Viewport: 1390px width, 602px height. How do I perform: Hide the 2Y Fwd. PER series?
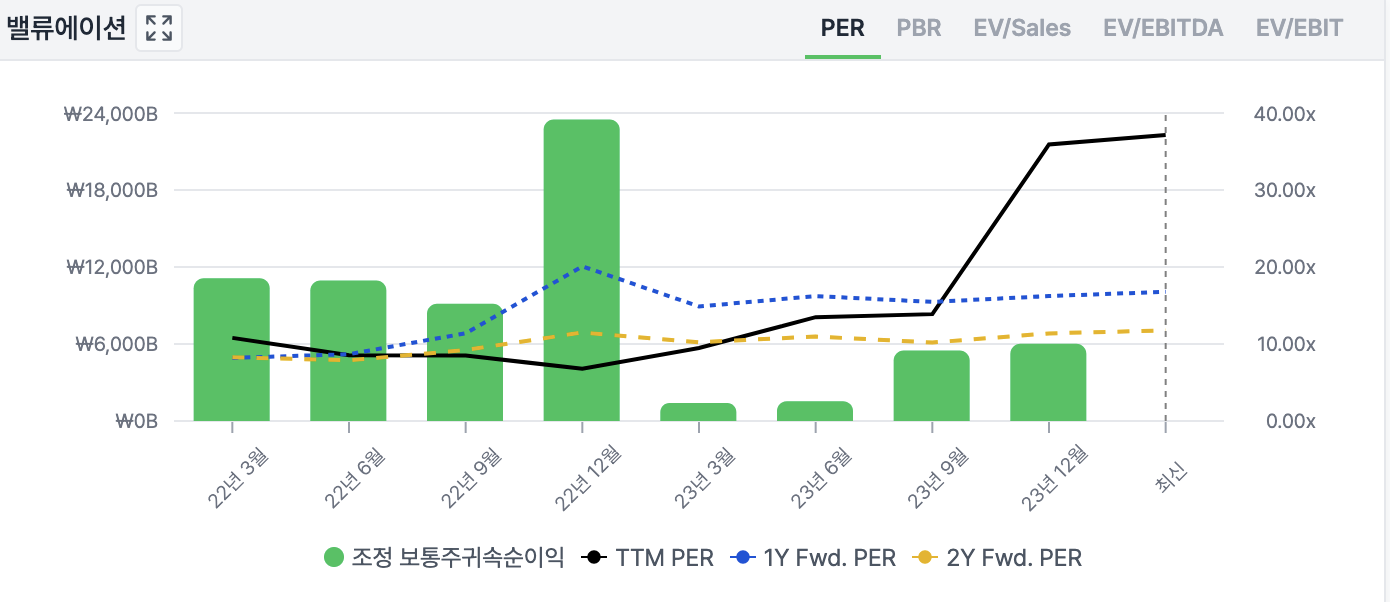(999, 557)
